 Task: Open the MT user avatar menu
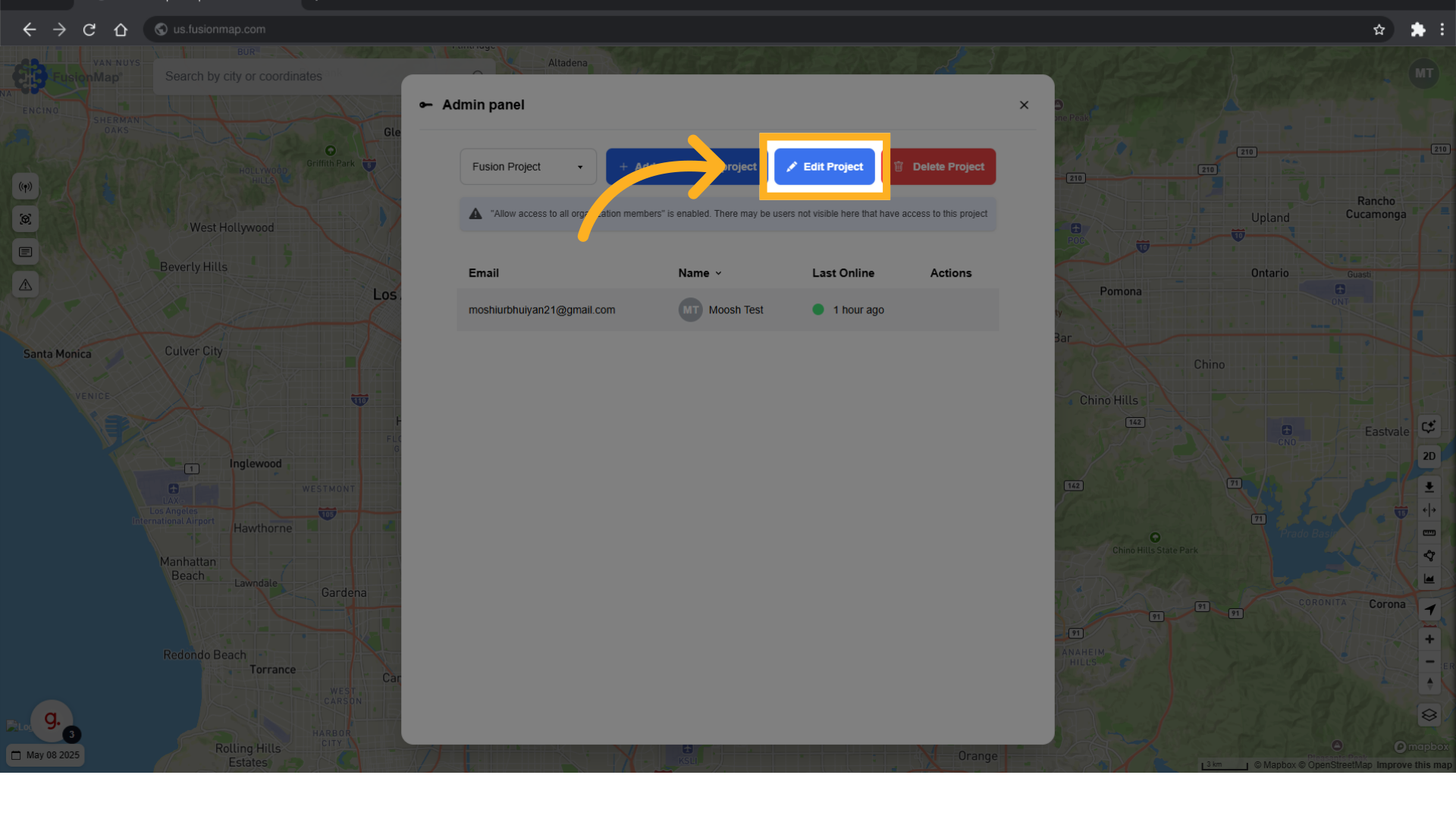pos(1423,74)
